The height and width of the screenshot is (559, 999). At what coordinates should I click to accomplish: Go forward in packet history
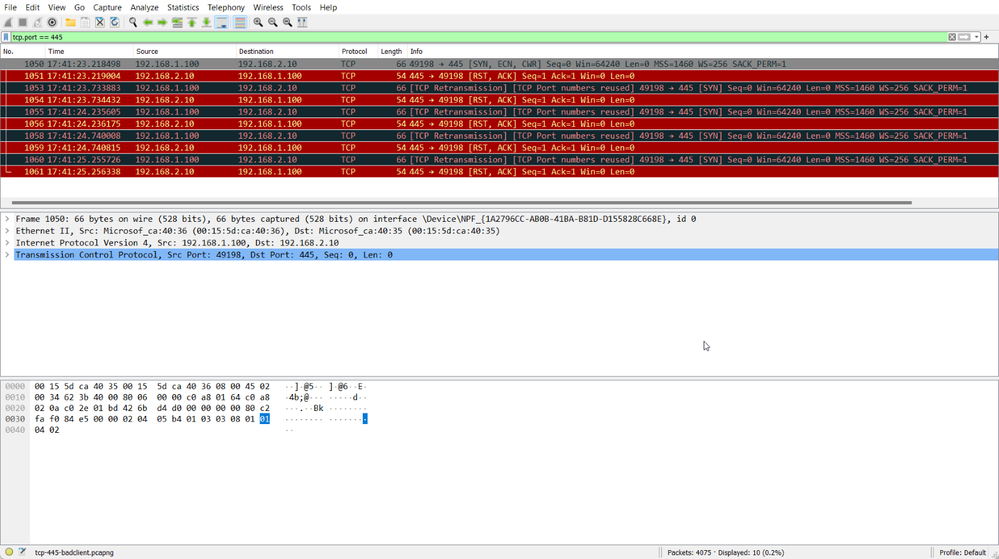tap(162, 22)
